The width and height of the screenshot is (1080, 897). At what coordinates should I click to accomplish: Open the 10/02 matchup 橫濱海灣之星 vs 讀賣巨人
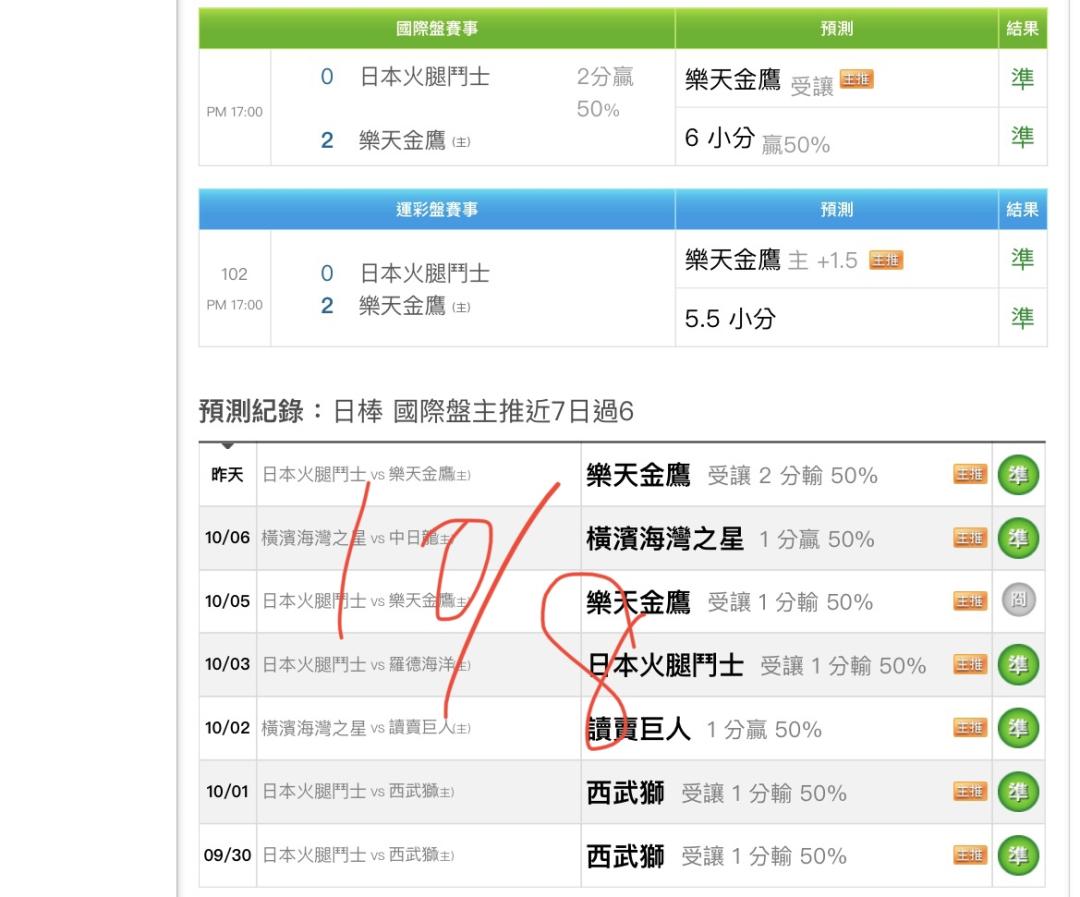pyautogui.click(x=366, y=728)
